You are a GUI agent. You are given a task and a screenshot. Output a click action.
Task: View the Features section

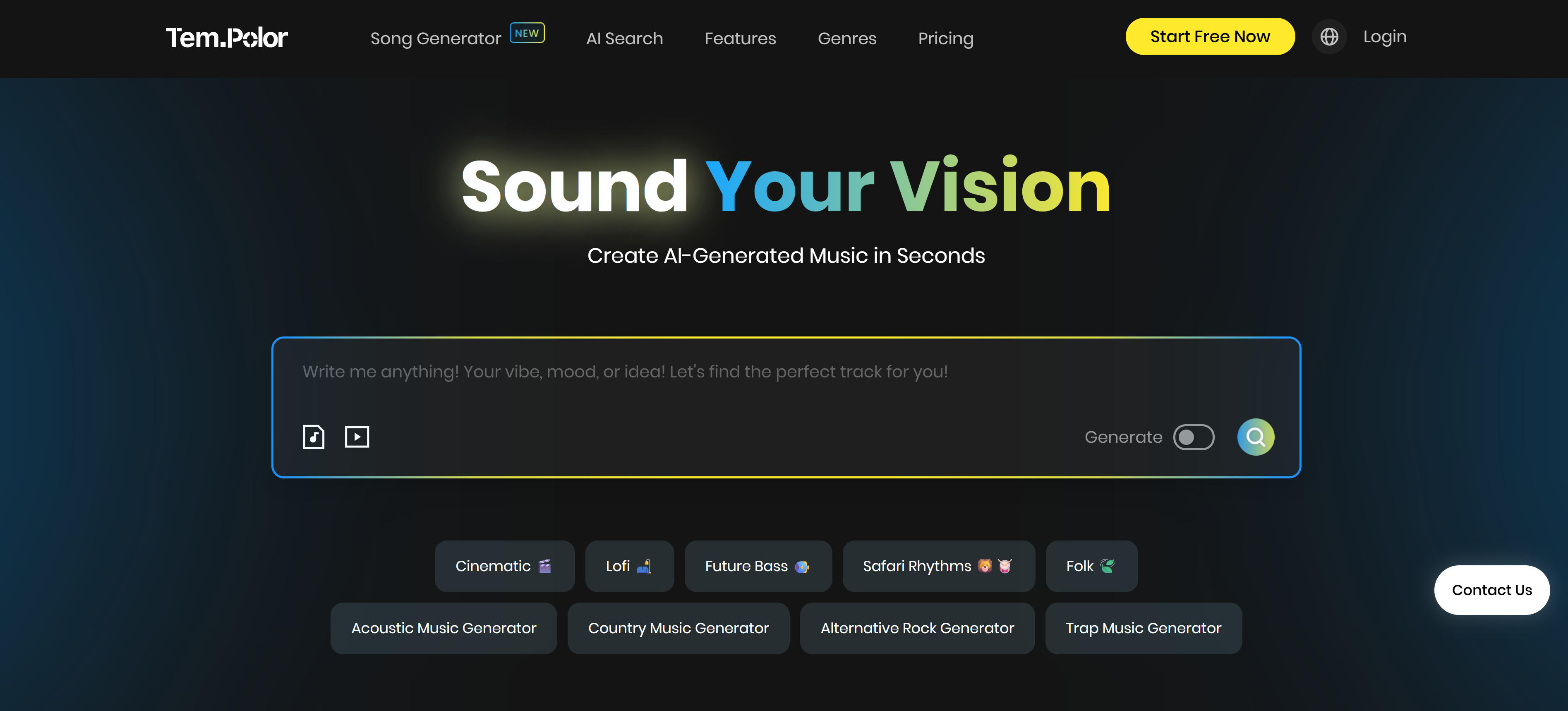pyautogui.click(x=740, y=38)
